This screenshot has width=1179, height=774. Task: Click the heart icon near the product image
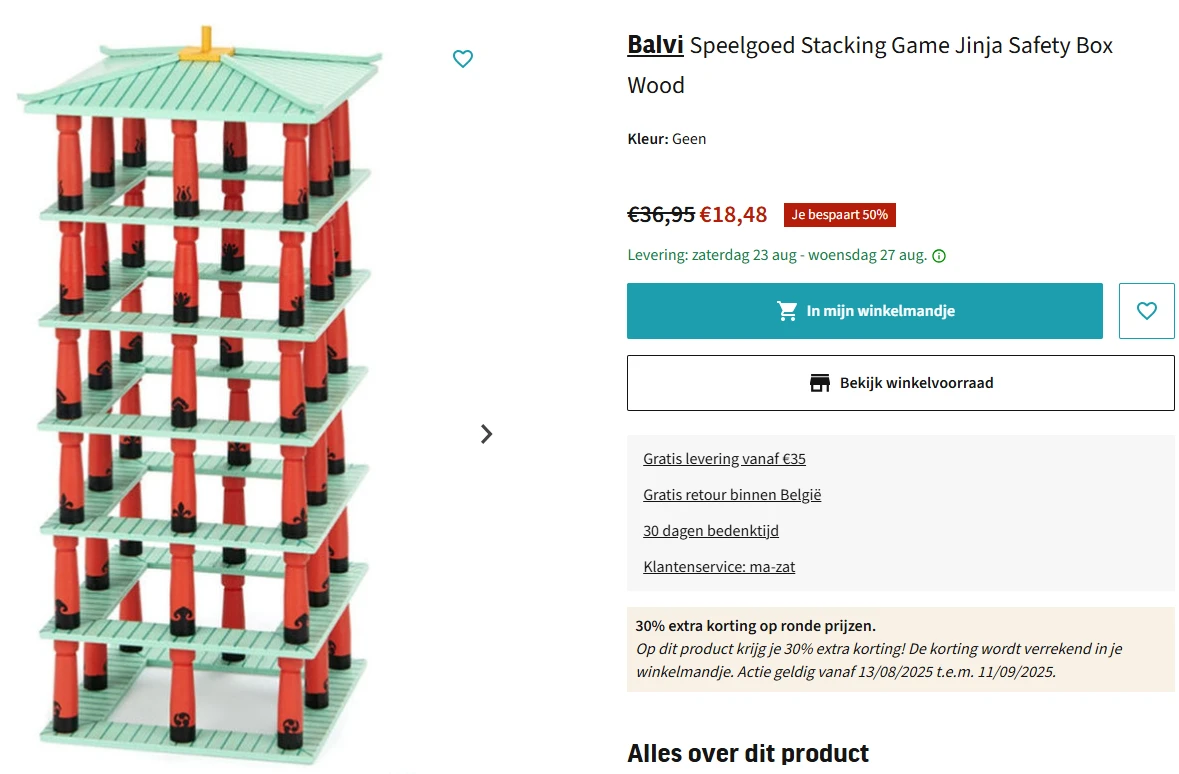[463, 59]
